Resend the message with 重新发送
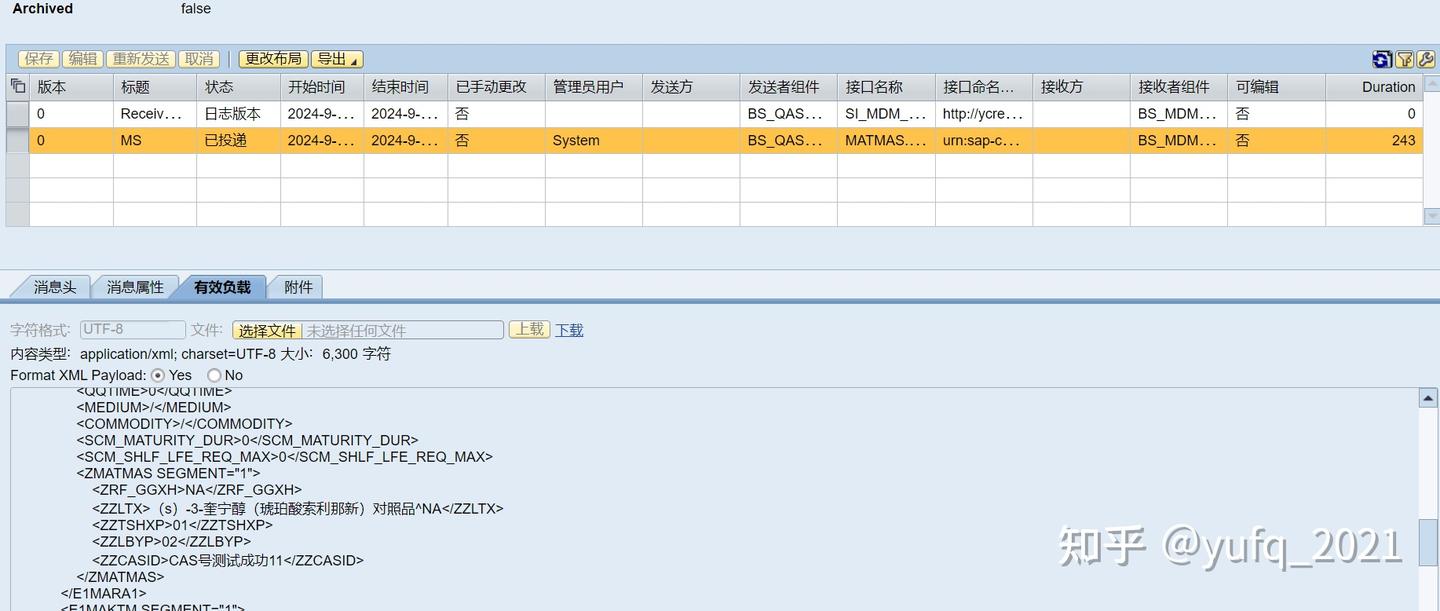This screenshot has height=611, width=1440. click(x=140, y=59)
